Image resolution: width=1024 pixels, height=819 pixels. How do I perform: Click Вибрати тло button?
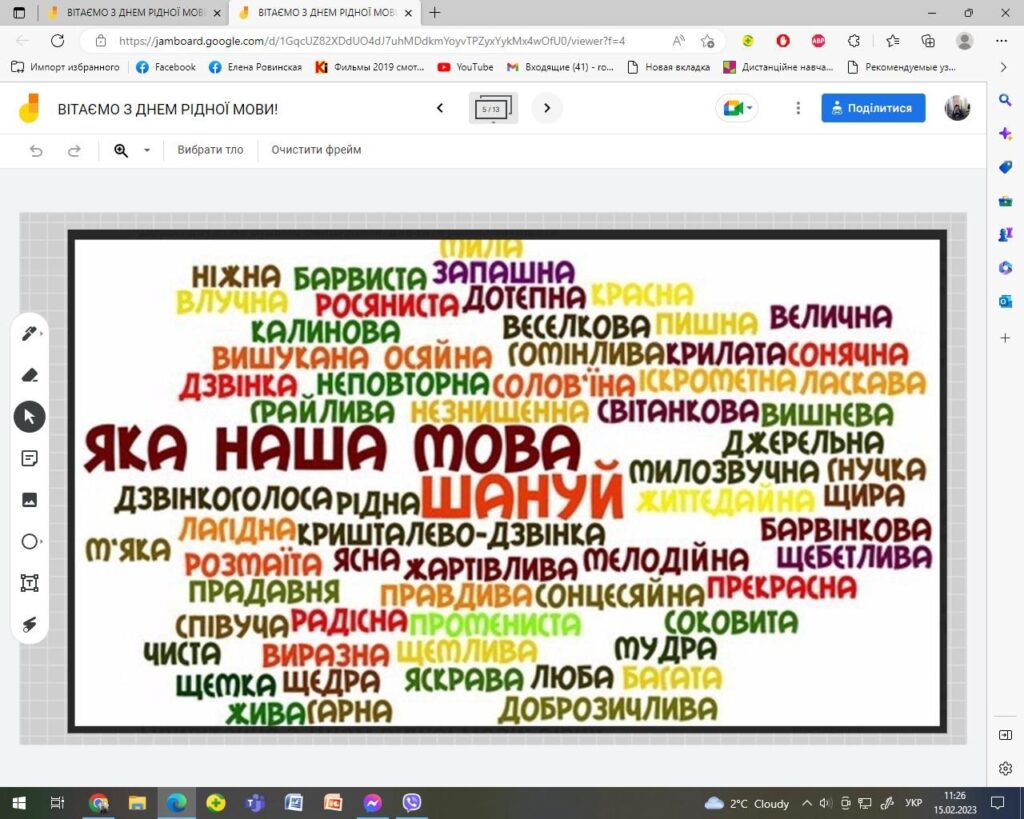[x=210, y=150]
